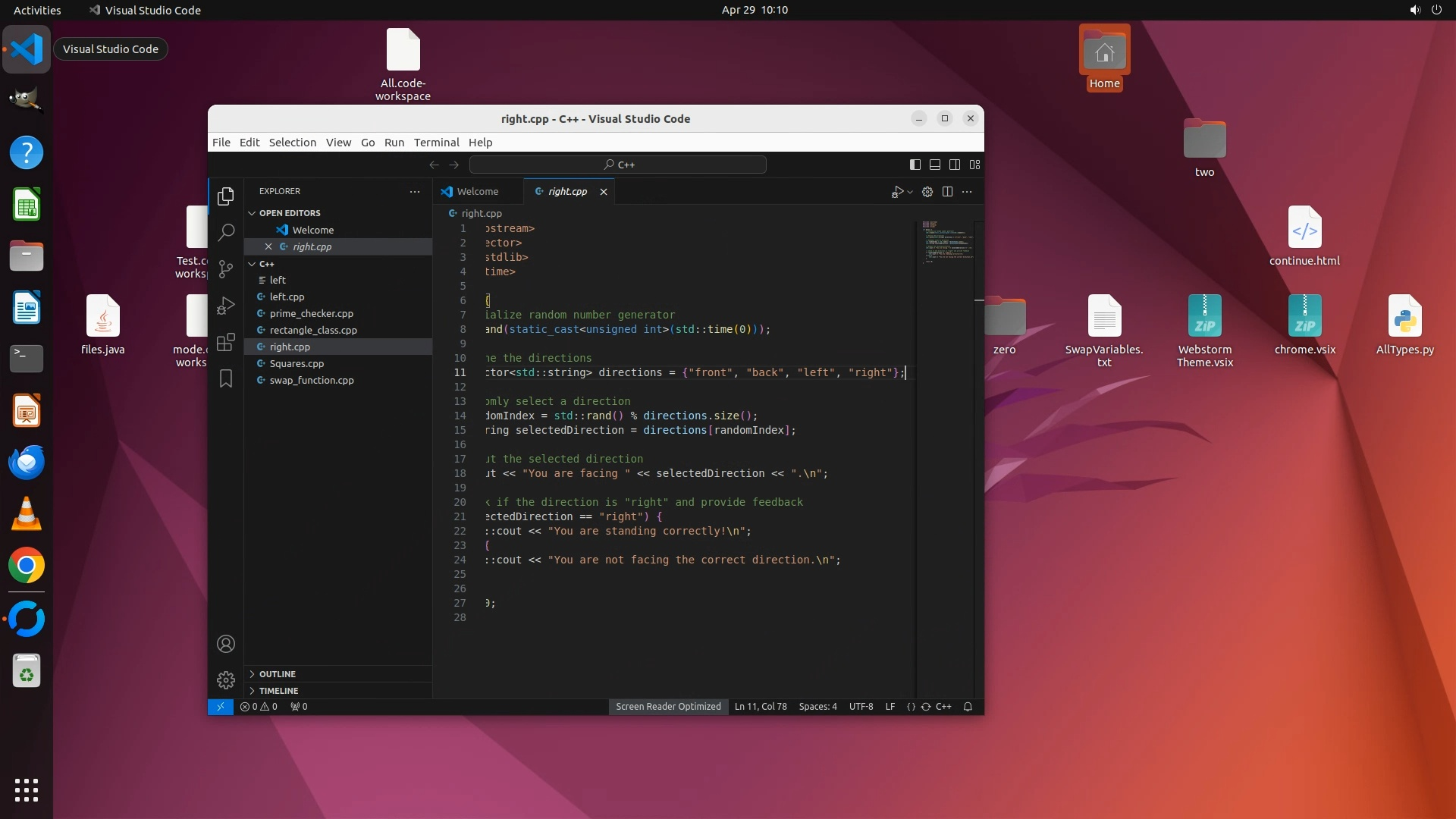Viewport: 1456px width, 819px height.
Task: Click Screen Reader Optimized in status bar
Action: [x=667, y=707]
